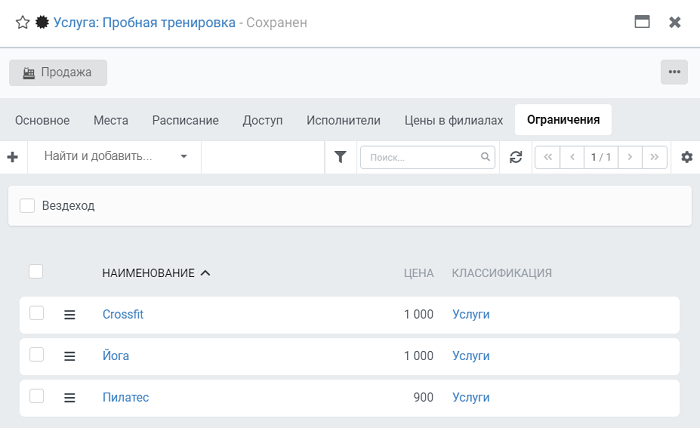
Task: Switch to the Основное tab
Action: tap(42, 120)
